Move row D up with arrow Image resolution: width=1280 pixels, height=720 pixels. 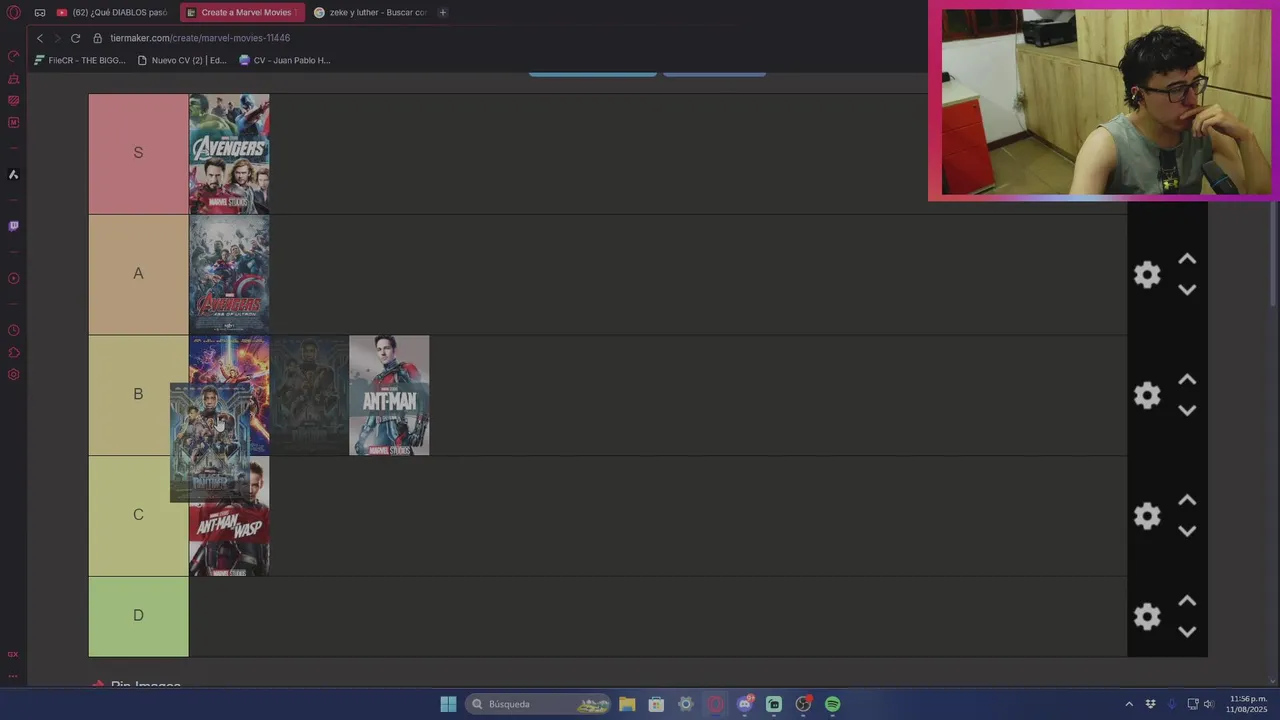(1187, 601)
